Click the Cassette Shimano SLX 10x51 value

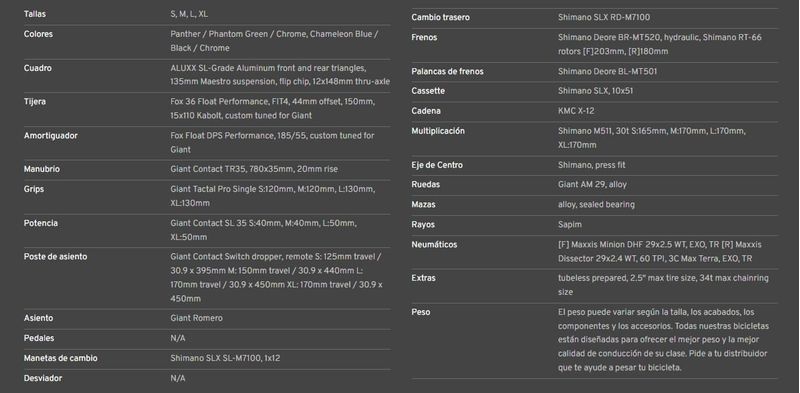pyautogui.click(x=596, y=91)
